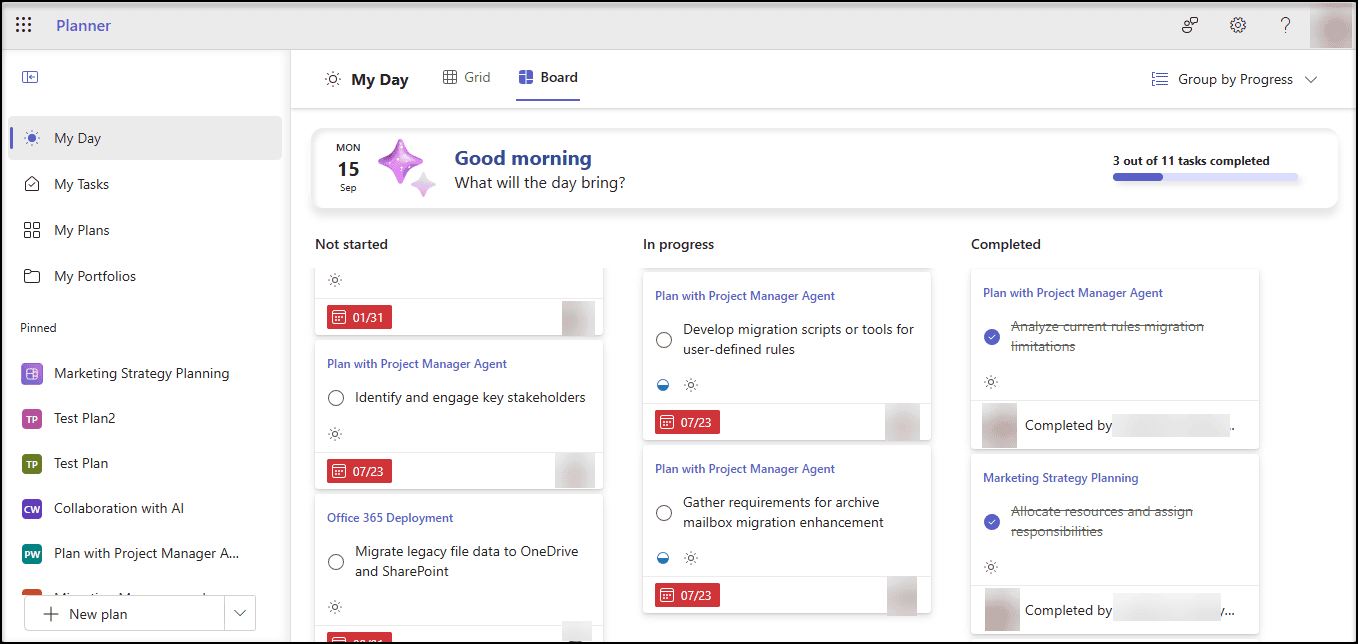This screenshot has height=644, width=1358.
Task: Mark Develop migration scripts task complete
Action: click(x=664, y=340)
